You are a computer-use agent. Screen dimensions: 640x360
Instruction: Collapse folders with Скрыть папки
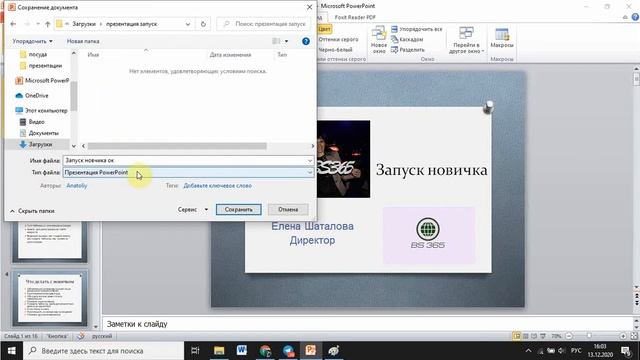pos(32,211)
